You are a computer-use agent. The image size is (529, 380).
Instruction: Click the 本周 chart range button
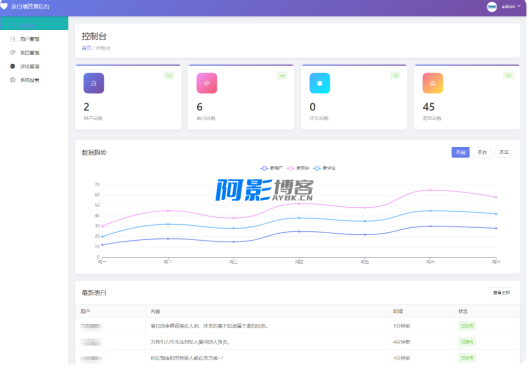point(461,152)
